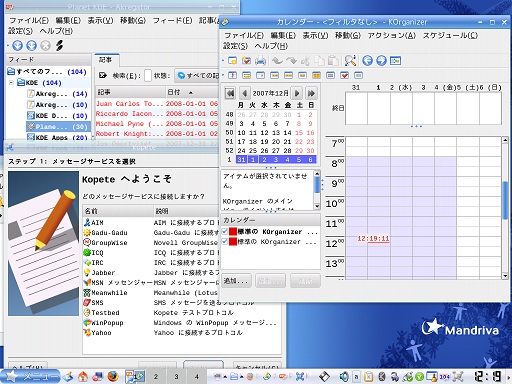
Task: Click 追加... button under calendar list
Action: click(236, 281)
